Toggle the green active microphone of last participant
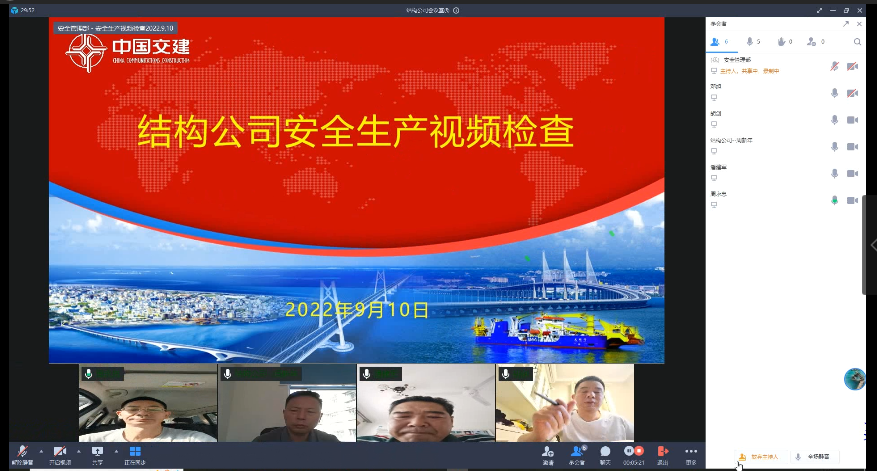 tap(834, 200)
